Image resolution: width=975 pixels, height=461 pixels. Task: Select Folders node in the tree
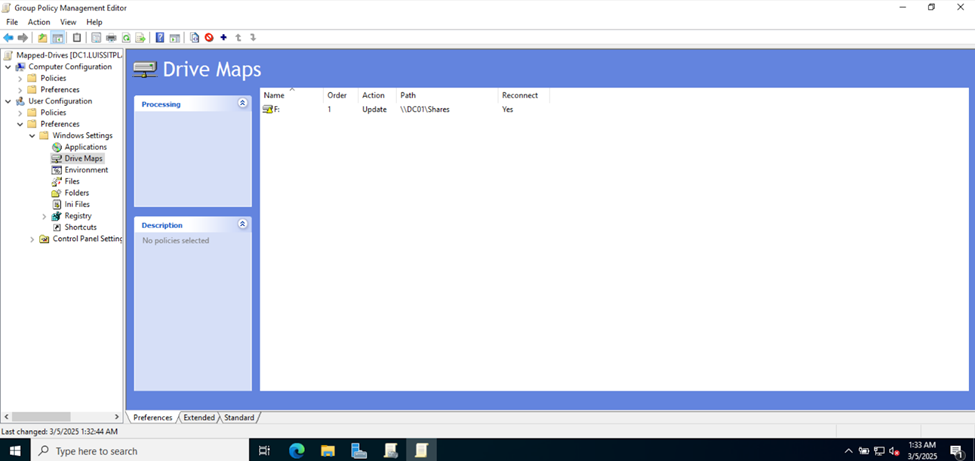[x=77, y=193]
